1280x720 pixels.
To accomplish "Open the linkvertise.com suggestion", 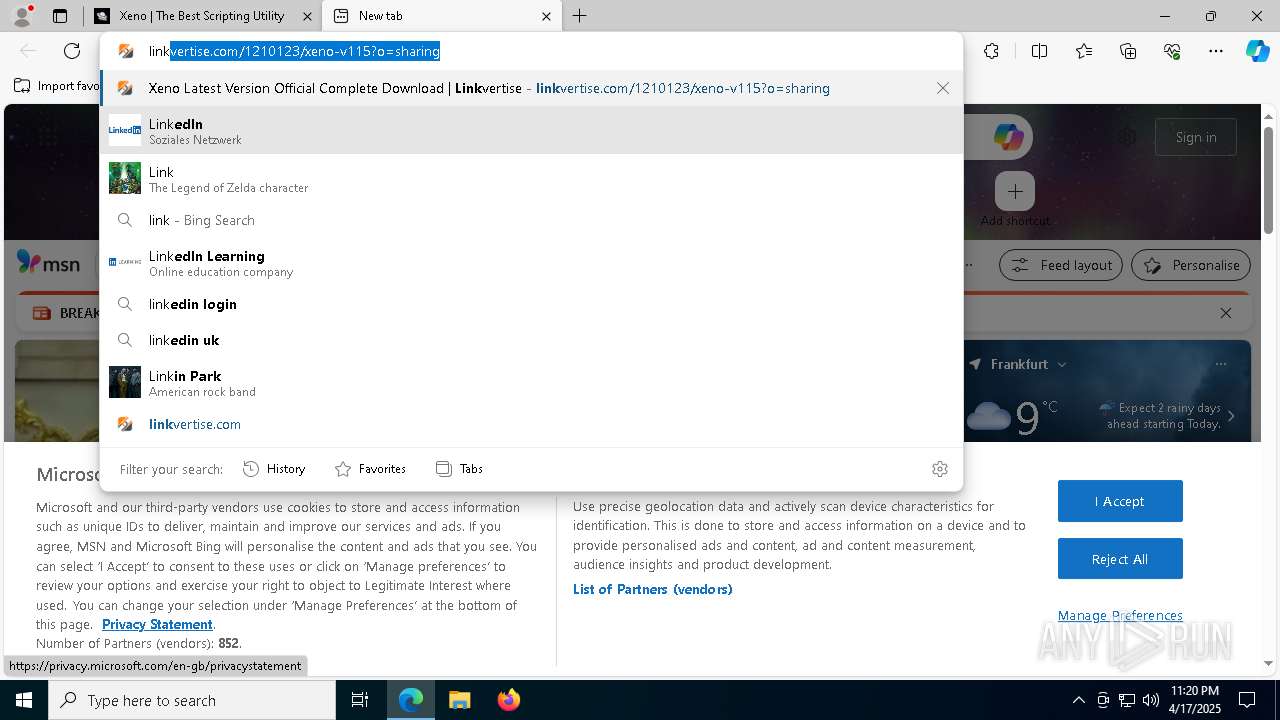I will (531, 424).
